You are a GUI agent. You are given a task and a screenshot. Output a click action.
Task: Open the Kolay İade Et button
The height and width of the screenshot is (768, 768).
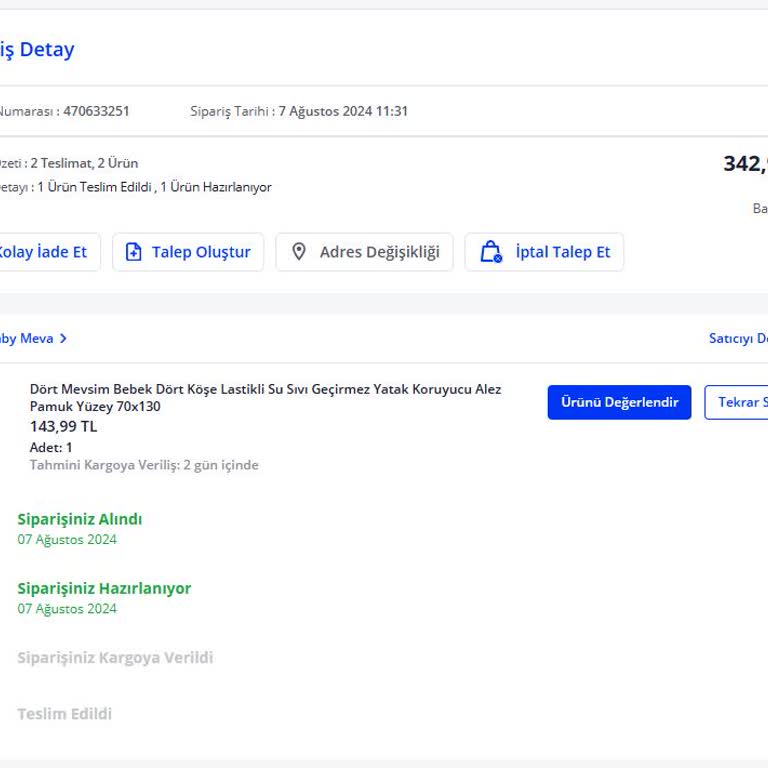pos(49,252)
